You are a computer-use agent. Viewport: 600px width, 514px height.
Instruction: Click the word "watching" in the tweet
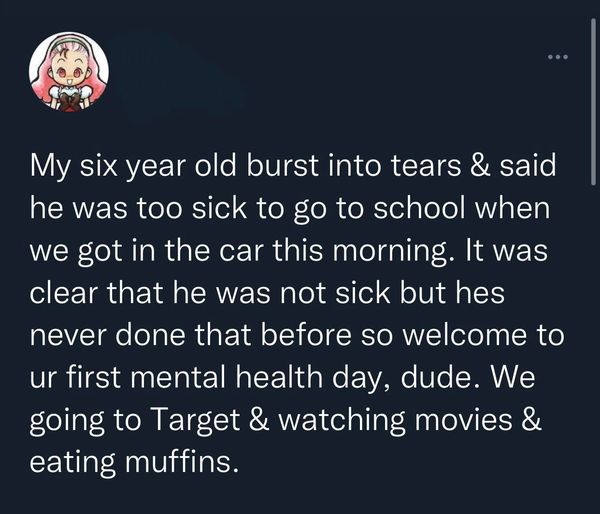(341, 420)
